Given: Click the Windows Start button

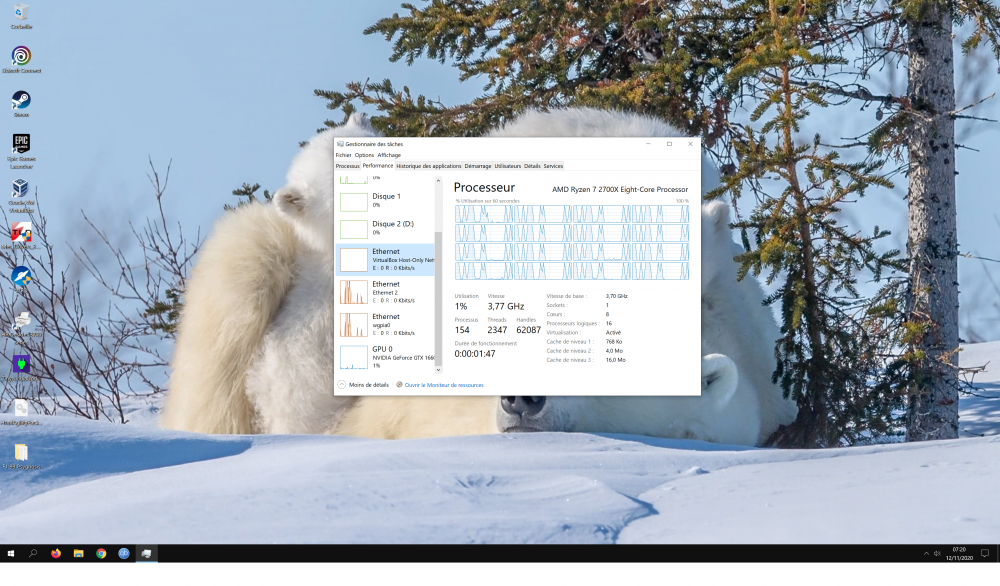Looking at the screenshot, I should point(11,553).
